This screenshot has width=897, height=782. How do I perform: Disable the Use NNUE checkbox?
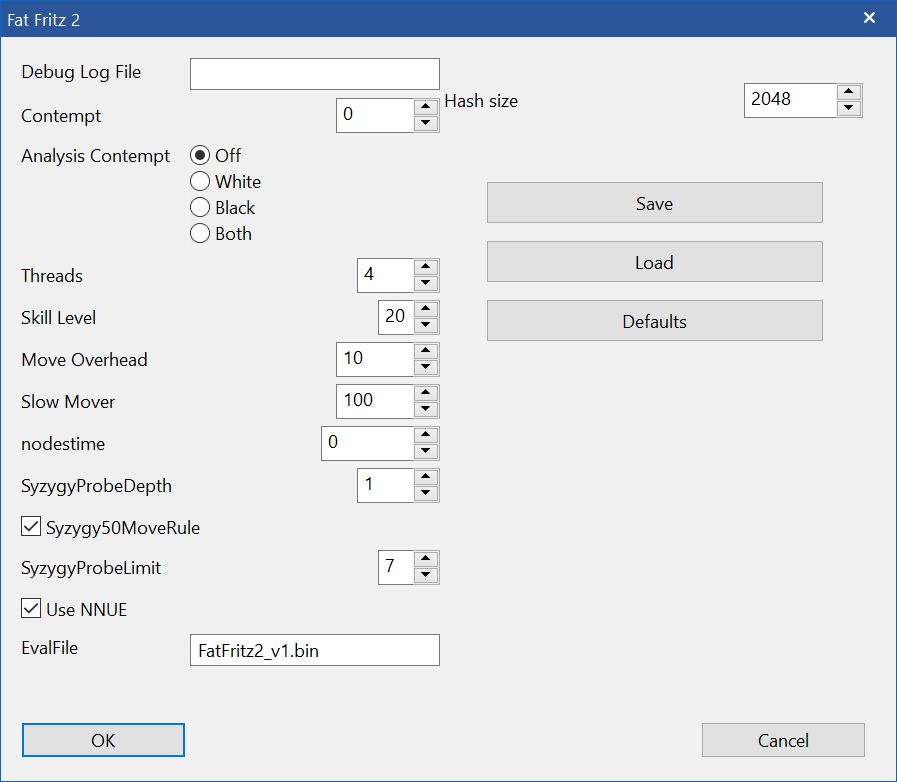31,609
